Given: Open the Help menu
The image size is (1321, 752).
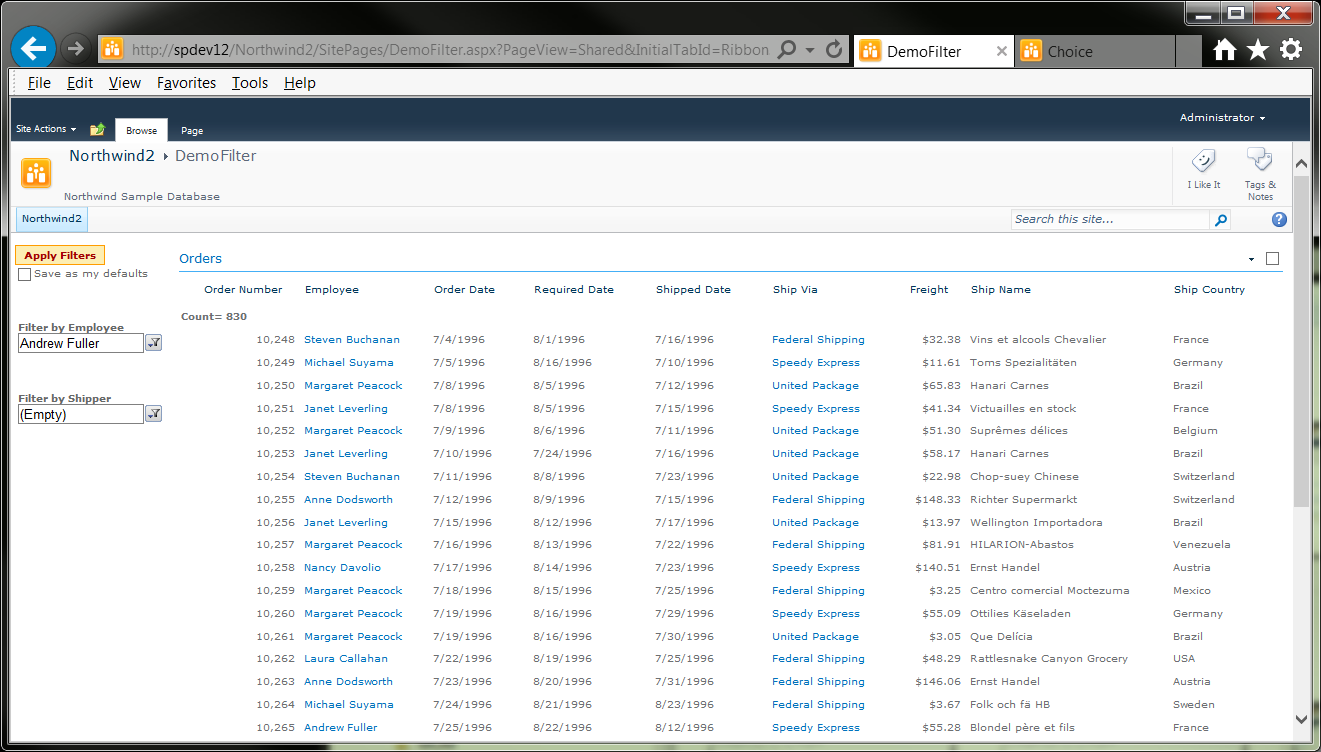Looking at the screenshot, I should 300,83.
